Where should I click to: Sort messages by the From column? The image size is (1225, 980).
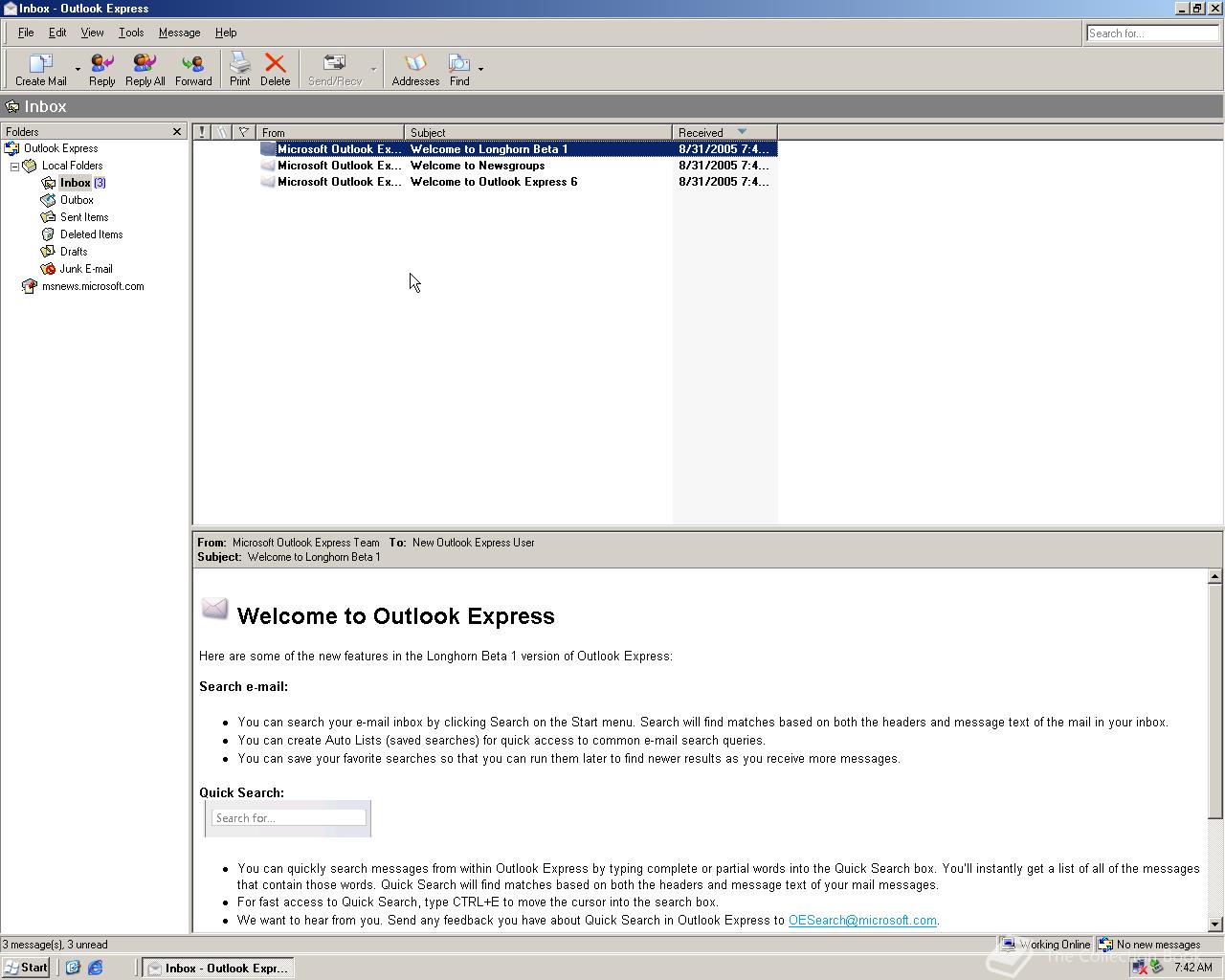[x=330, y=132]
